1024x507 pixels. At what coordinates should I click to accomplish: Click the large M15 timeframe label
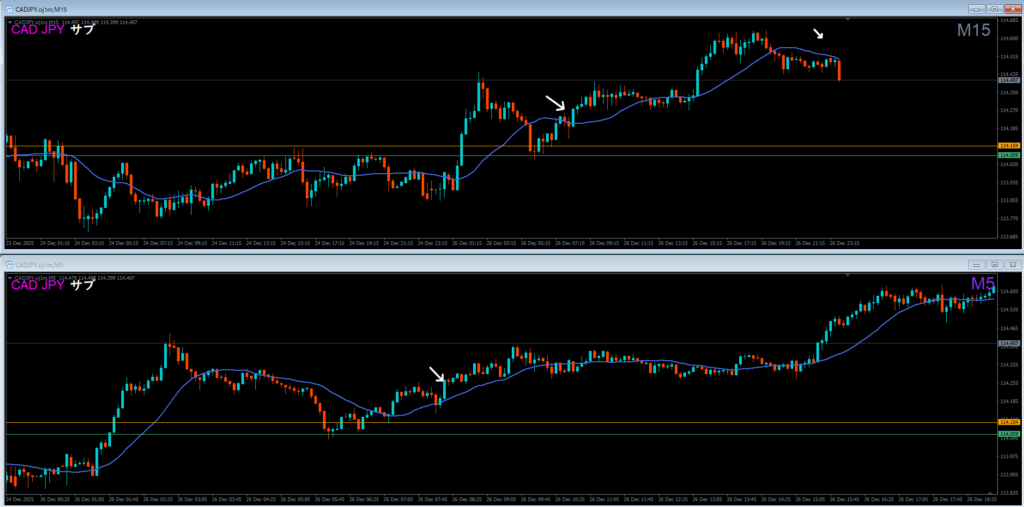972,31
